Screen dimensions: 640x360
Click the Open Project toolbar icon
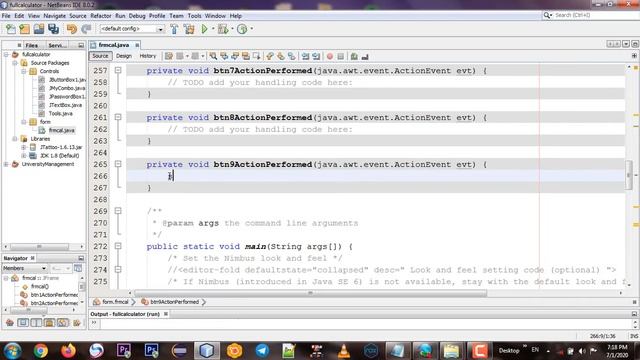[39, 29]
